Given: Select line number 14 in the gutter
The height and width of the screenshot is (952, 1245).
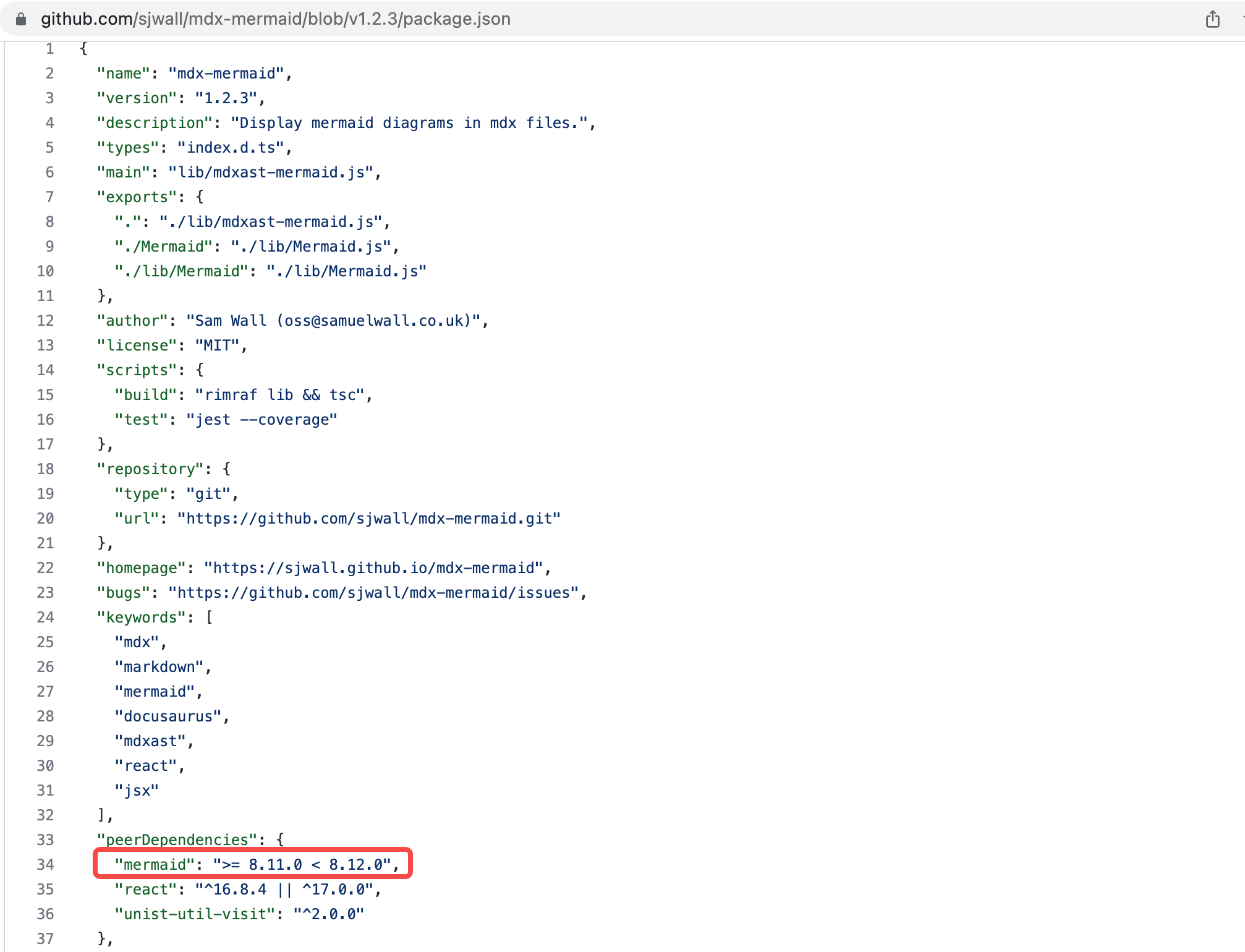Looking at the screenshot, I should [46, 369].
